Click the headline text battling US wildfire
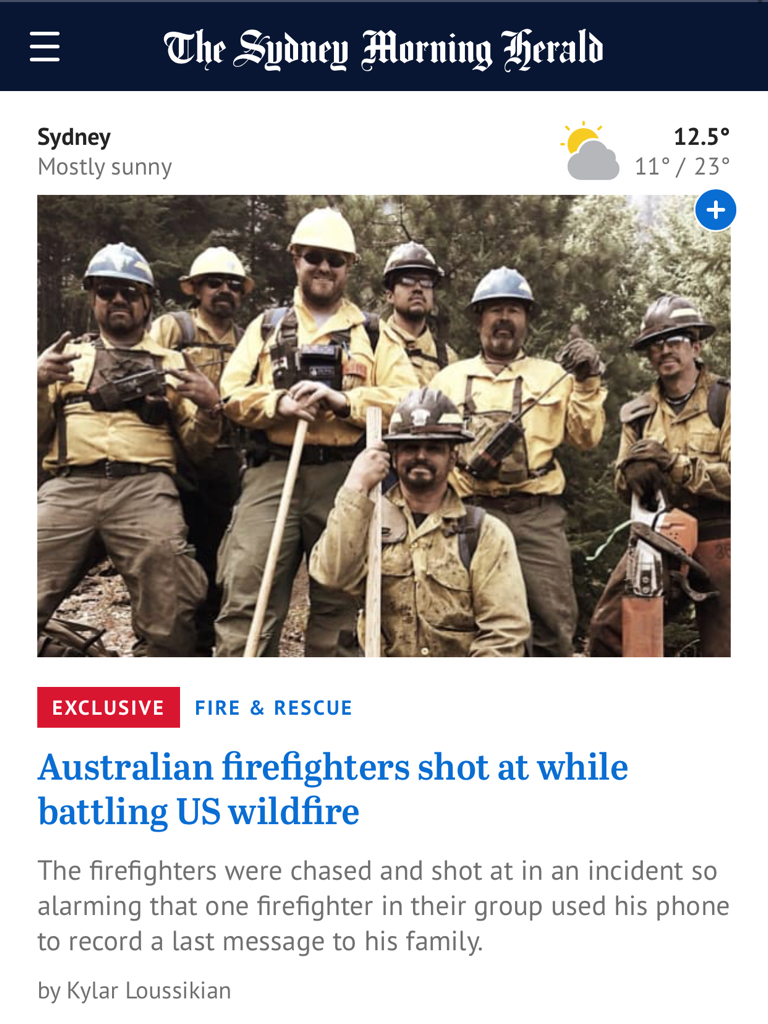This screenshot has width=768, height=1024. pyautogui.click(x=199, y=811)
